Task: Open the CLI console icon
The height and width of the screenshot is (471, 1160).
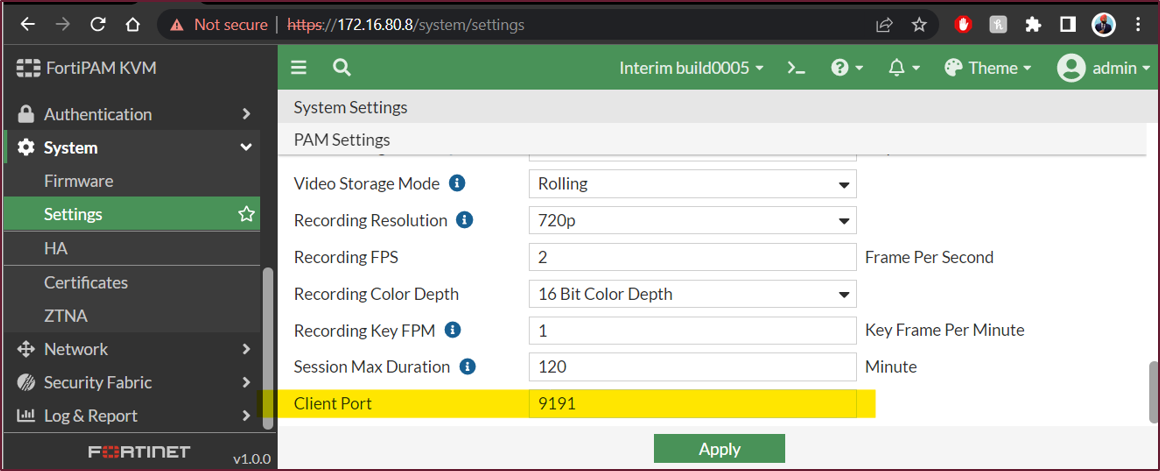Action: click(796, 68)
